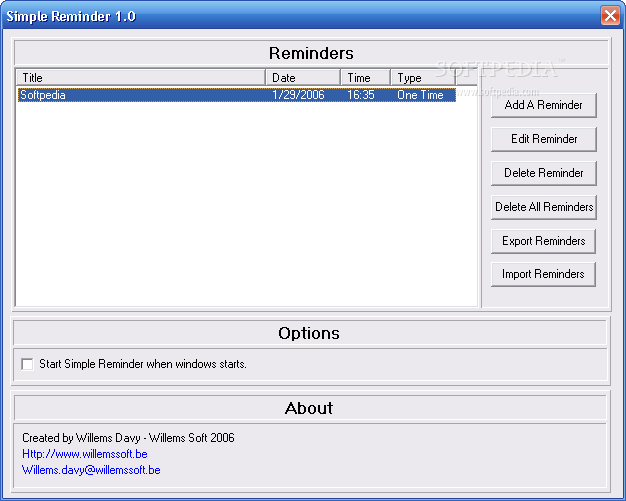The image size is (626, 501).
Task: Close the Simple Reminder 1.0 window
Action: point(610,16)
